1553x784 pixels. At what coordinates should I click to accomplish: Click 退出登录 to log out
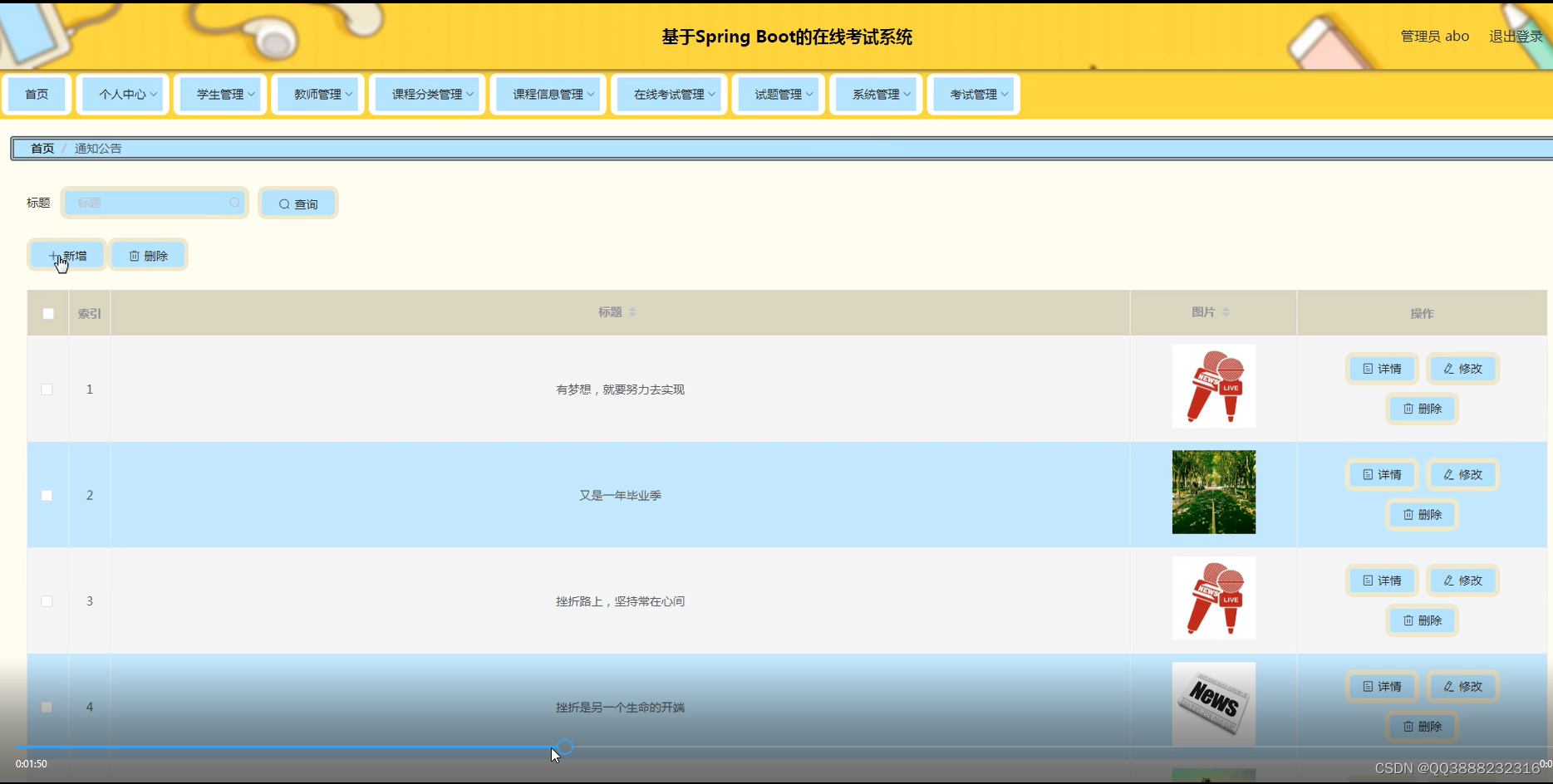click(1516, 37)
